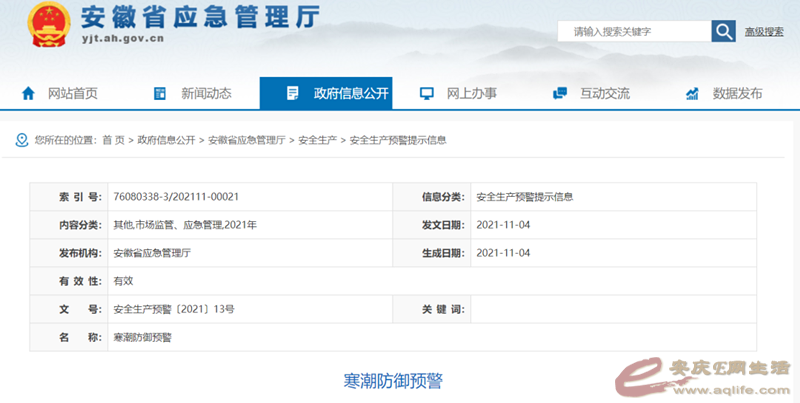
Task: Click the location pin breadcrumb icon
Action: point(21,140)
